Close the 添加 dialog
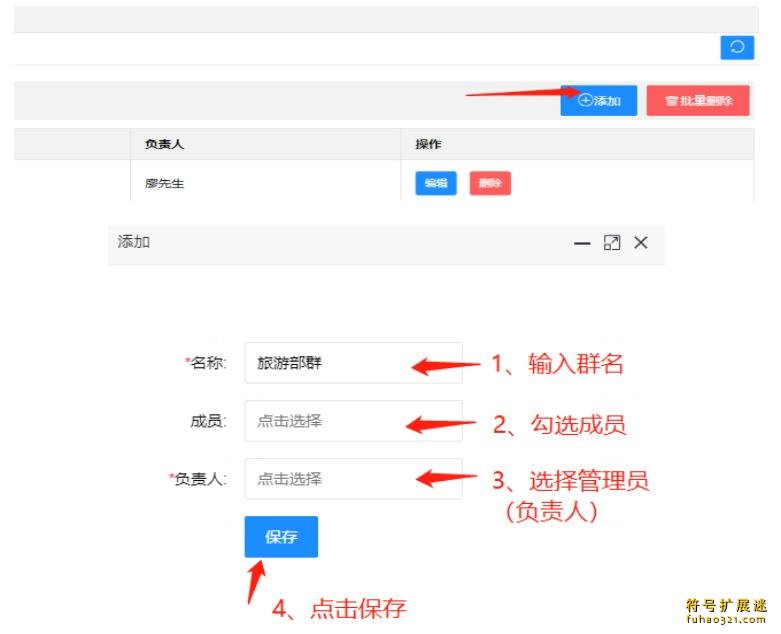The width and height of the screenshot is (781, 634). 641,243
